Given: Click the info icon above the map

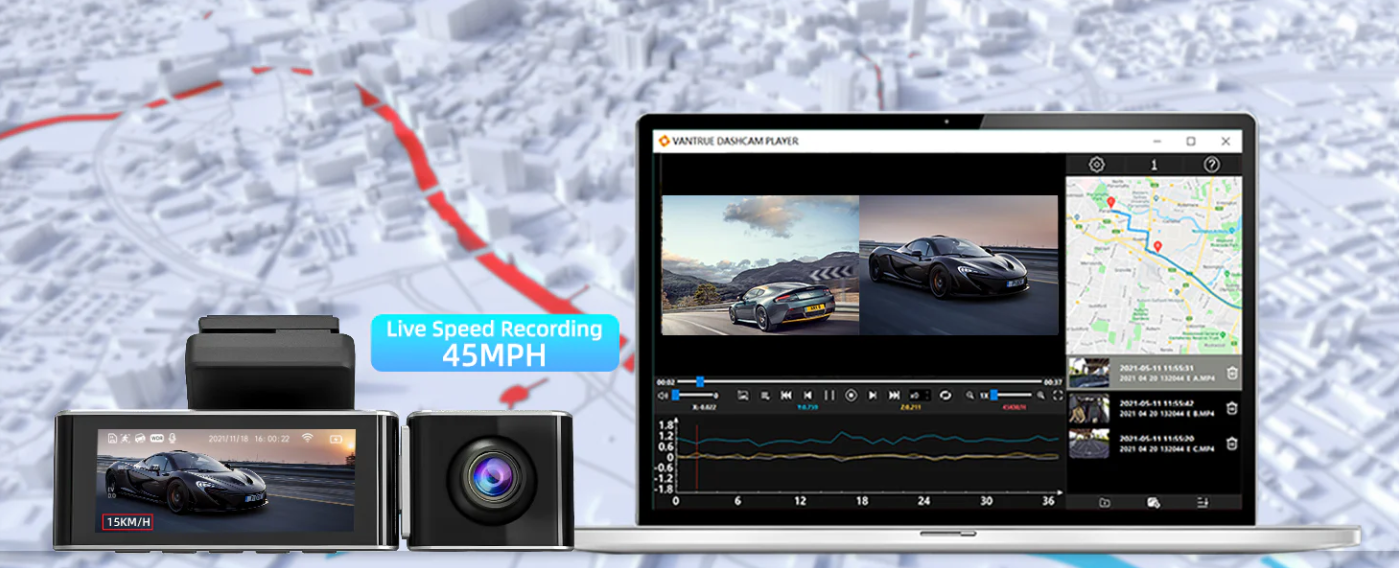Looking at the screenshot, I should 1154,165.
